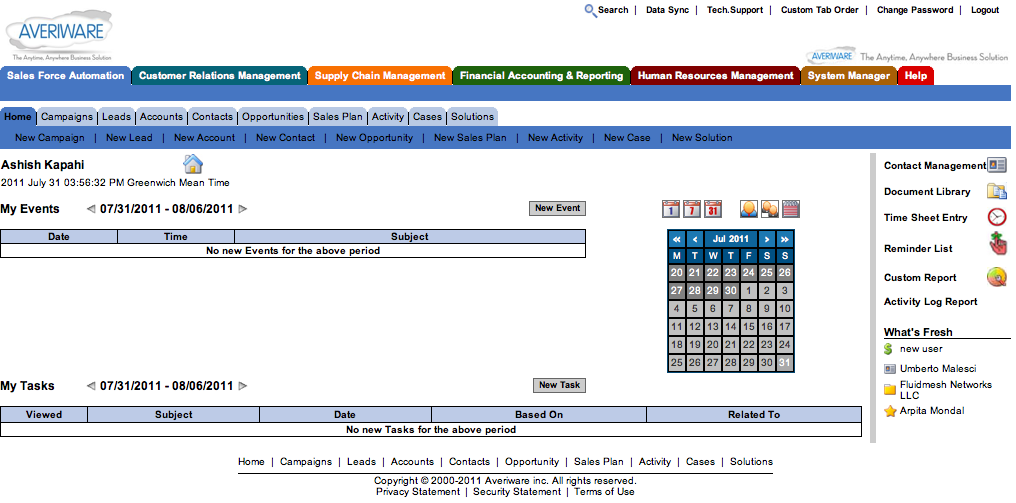This screenshot has width=1016, height=503.
Task: Switch to the Leads sub-tab
Action: (117, 117)
